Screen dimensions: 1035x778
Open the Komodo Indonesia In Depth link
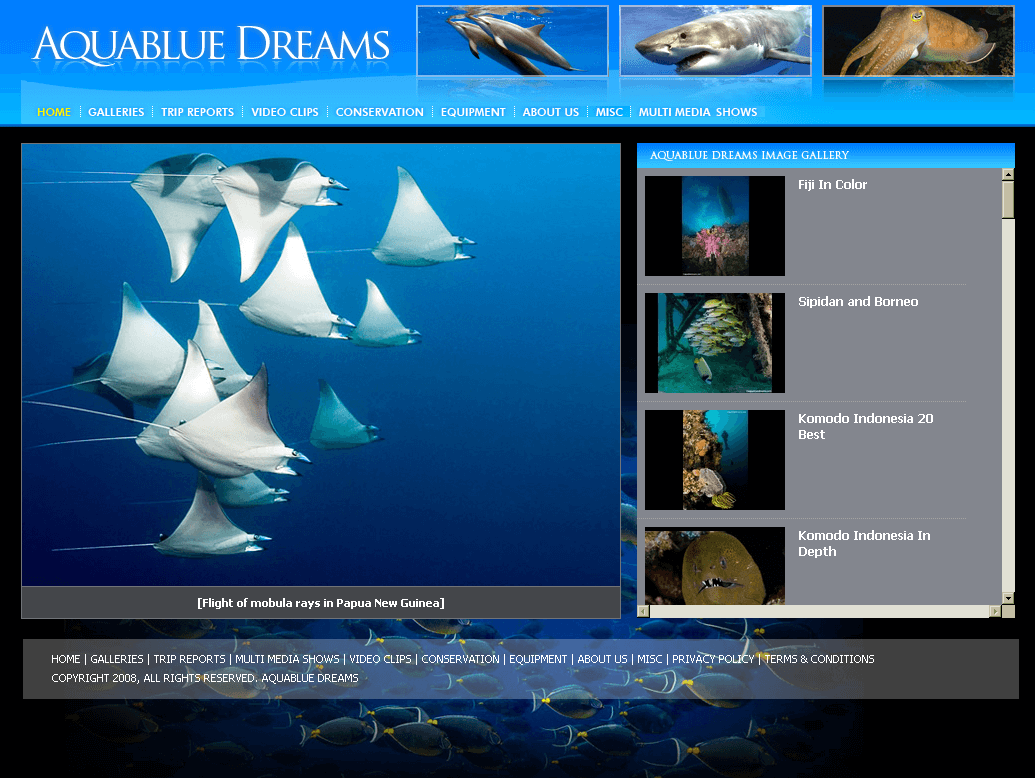click(x=864, y=543)
